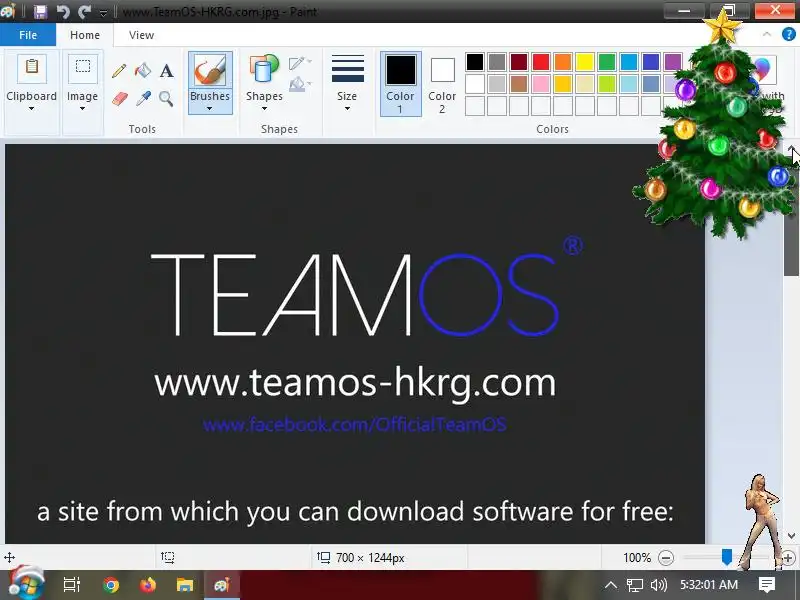Expand the Brushes dropdown arrow

point(210,108)
